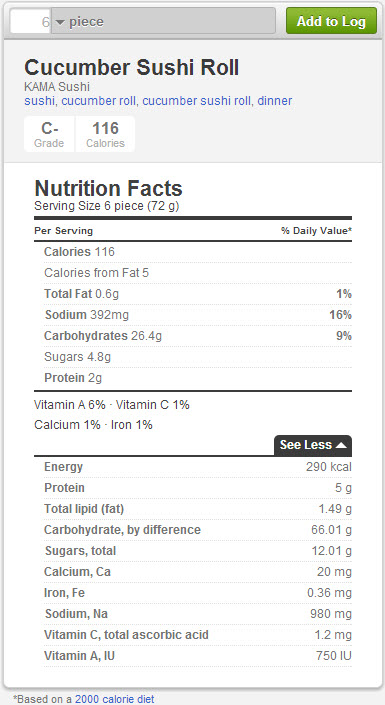Click the dropdown arrow beside piece
This screenshot has height=705, width=385.
click(x=60, y=22)
